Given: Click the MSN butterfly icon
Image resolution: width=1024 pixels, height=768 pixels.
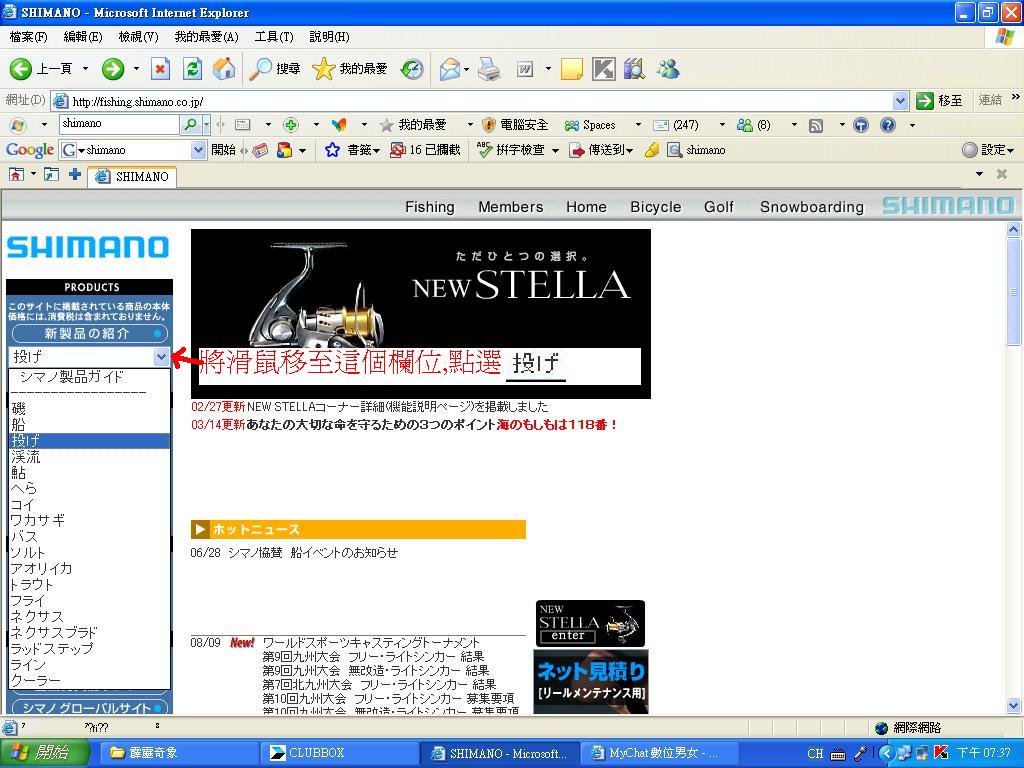Looking at the screenshot, I should 338,125.
